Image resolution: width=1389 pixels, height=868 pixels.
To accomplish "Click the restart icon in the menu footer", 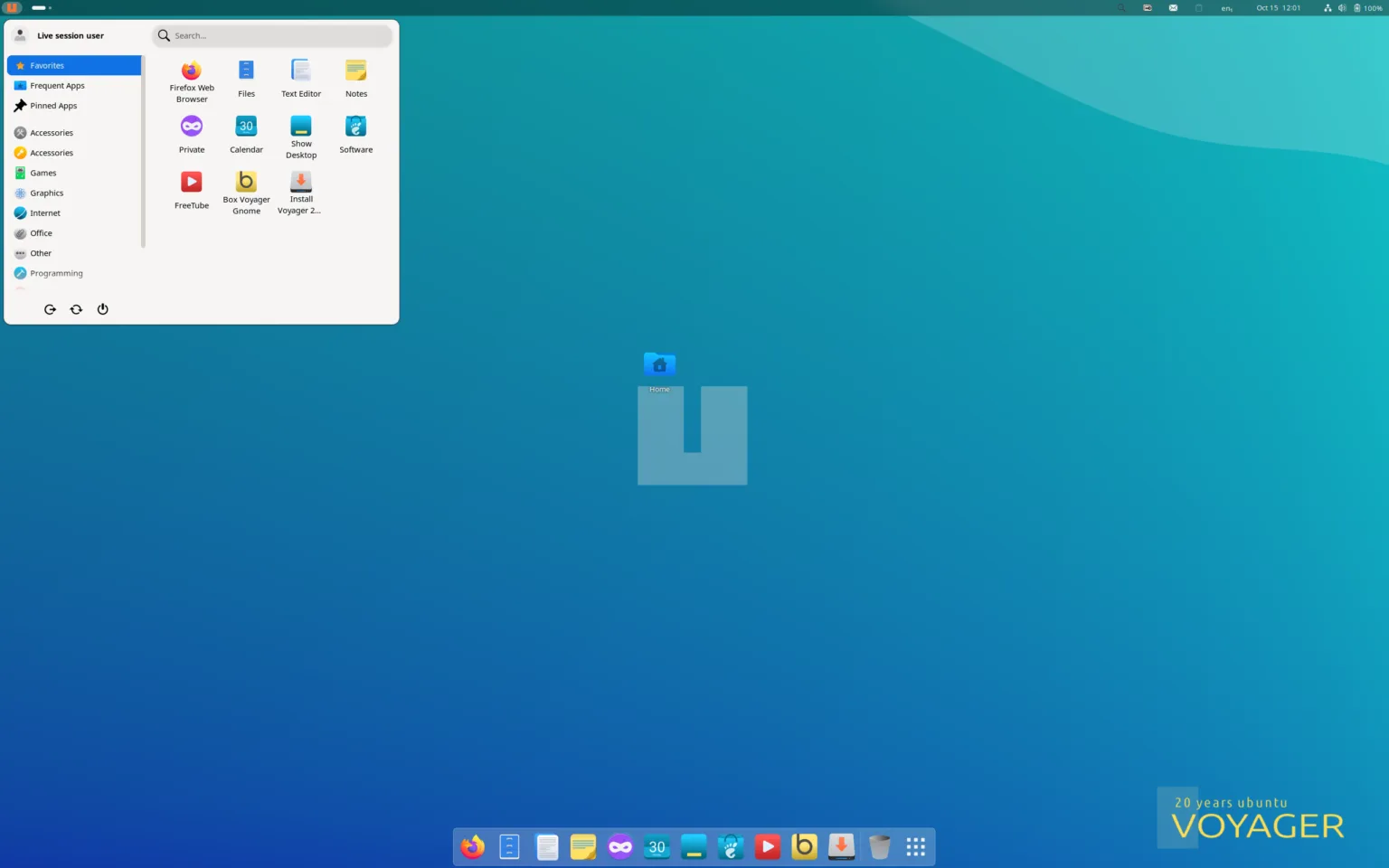I will click(x=76, y=309).
